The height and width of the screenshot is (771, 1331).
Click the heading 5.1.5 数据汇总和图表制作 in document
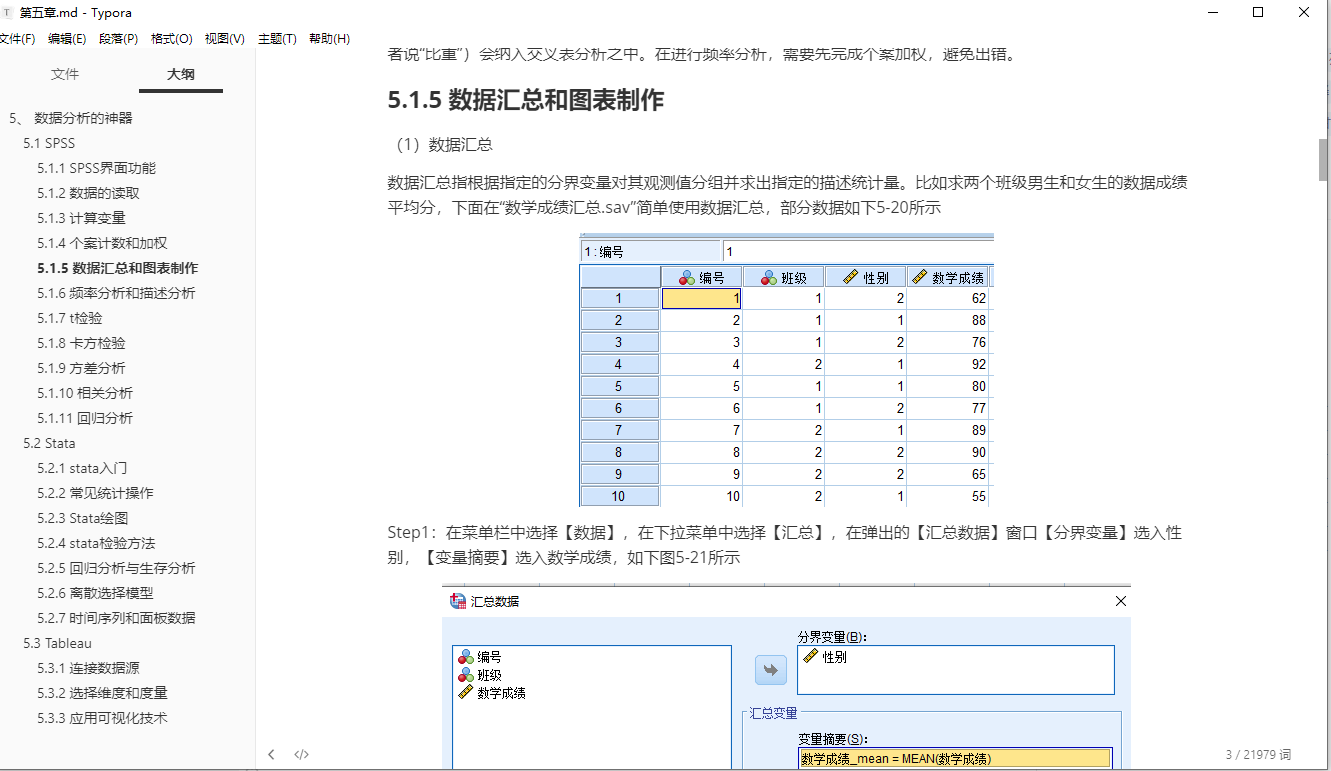pos(526,100)
